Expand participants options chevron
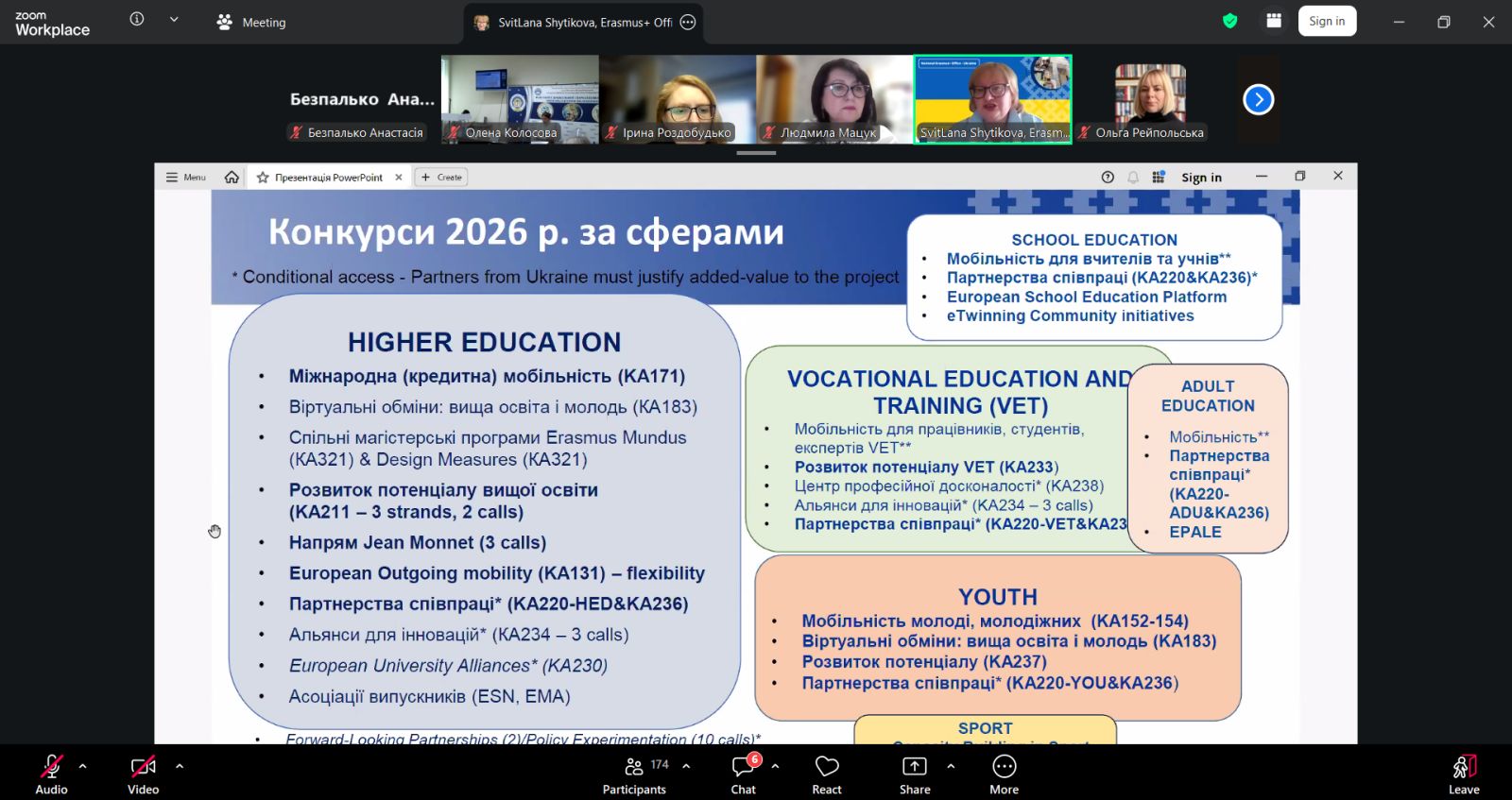Image resolution: width=1512 pixels, height=800 pixels. [x=686, y=766]
